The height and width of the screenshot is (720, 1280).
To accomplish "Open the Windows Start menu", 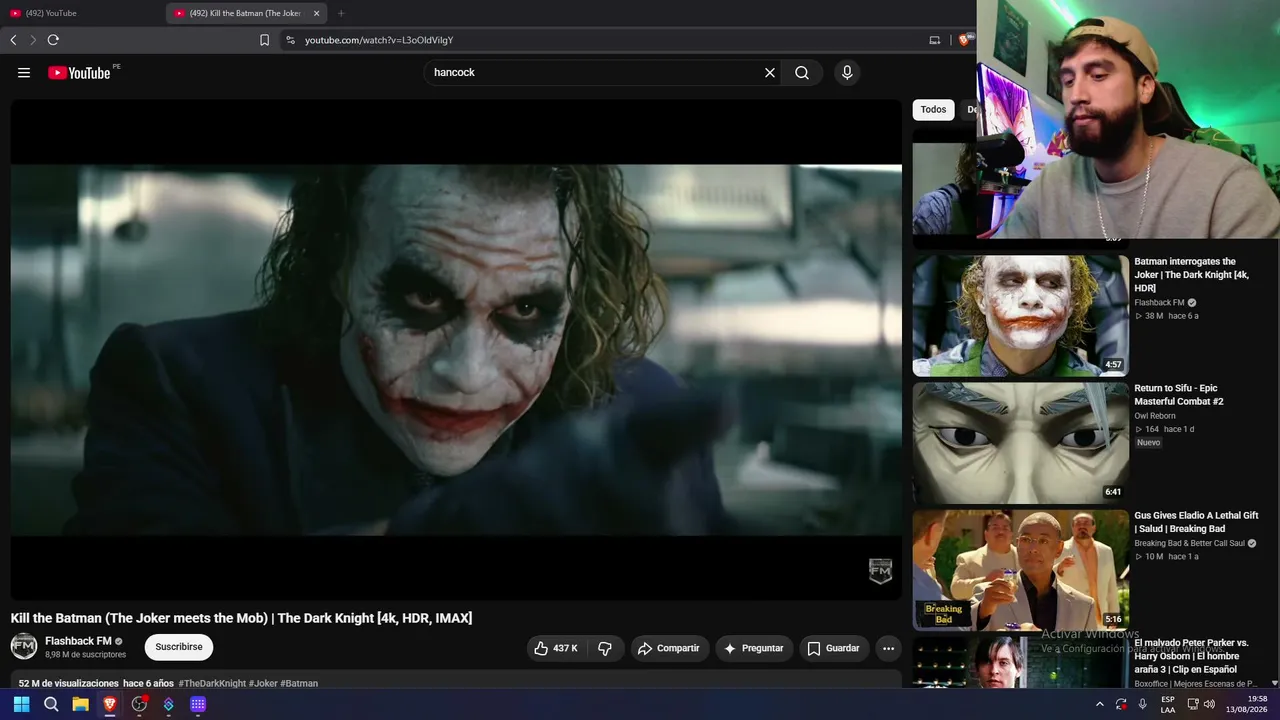I will click(x=21, y=704).
